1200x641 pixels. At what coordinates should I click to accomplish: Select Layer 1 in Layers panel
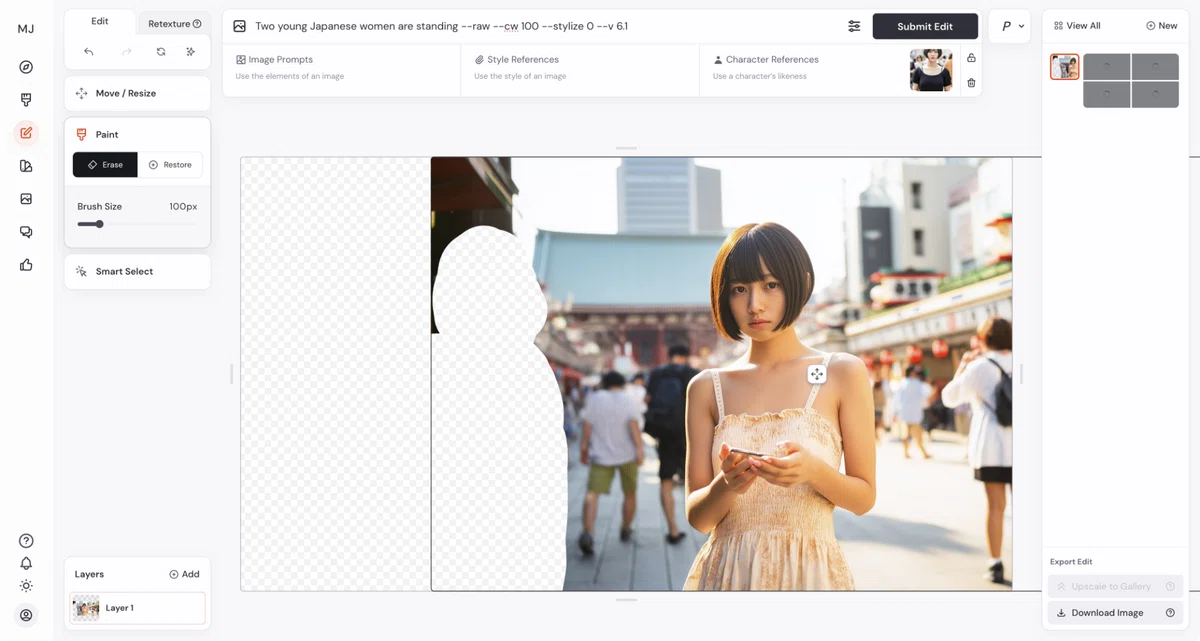137,608
